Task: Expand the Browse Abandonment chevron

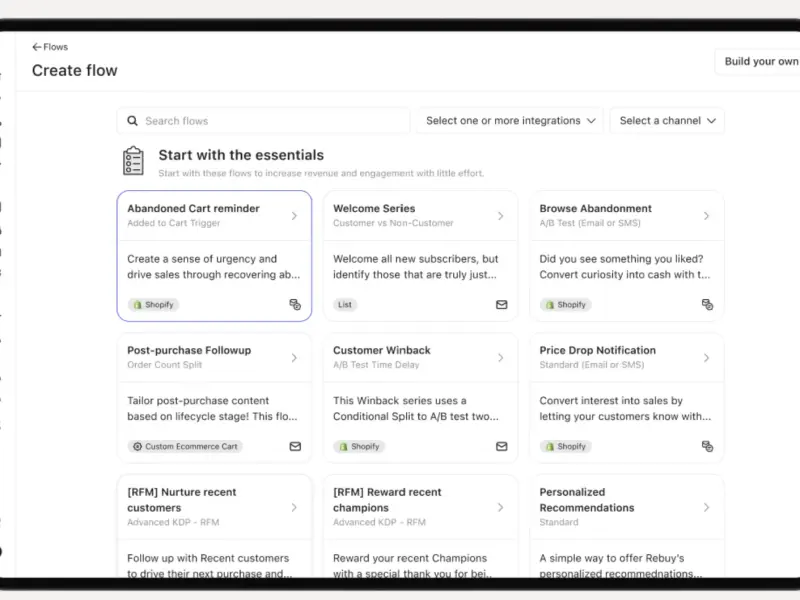Action: (x=707, y=216)
